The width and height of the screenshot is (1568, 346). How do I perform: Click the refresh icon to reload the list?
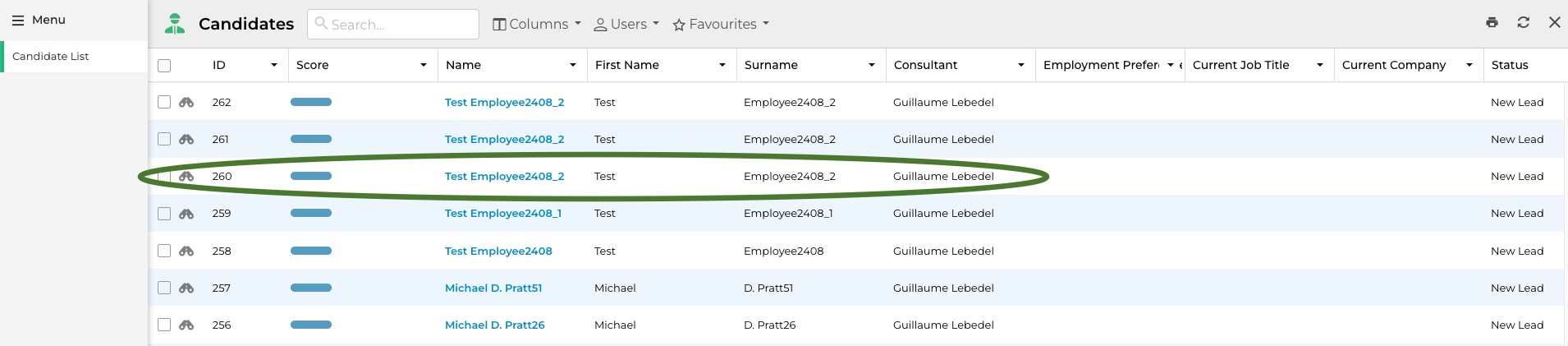[x=1523, y=23]
